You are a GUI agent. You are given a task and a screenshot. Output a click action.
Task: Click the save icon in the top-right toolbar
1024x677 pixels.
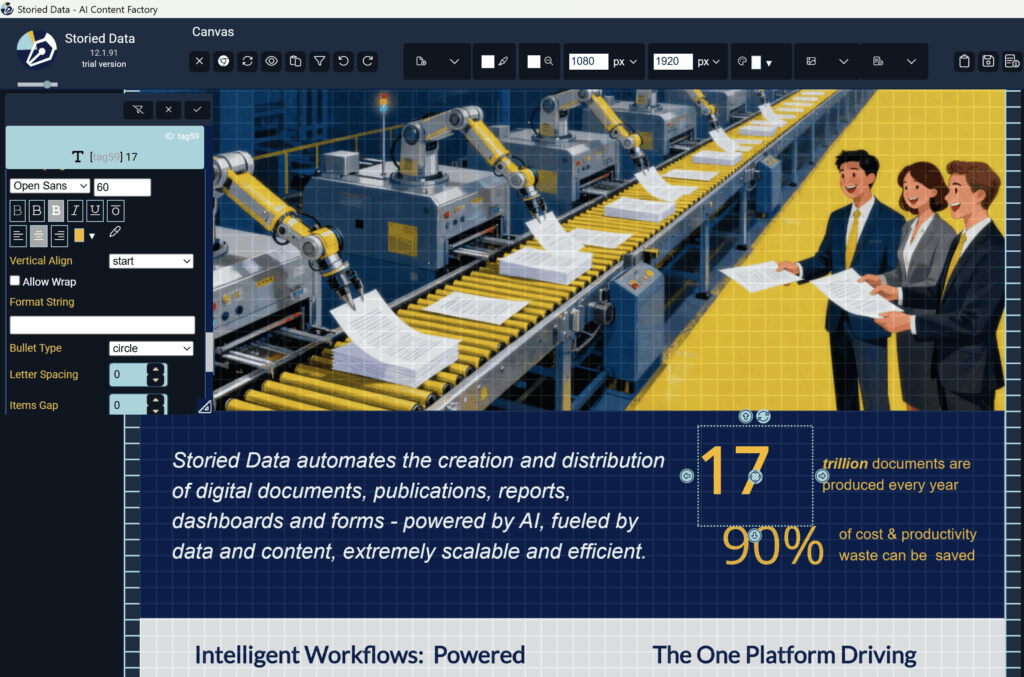[x=987, y=61]
